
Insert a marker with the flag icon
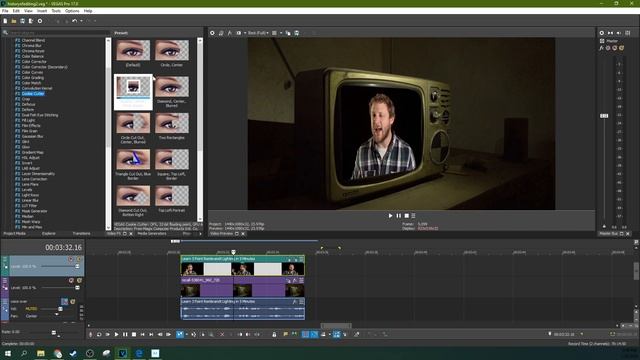(x=285, y=334)
